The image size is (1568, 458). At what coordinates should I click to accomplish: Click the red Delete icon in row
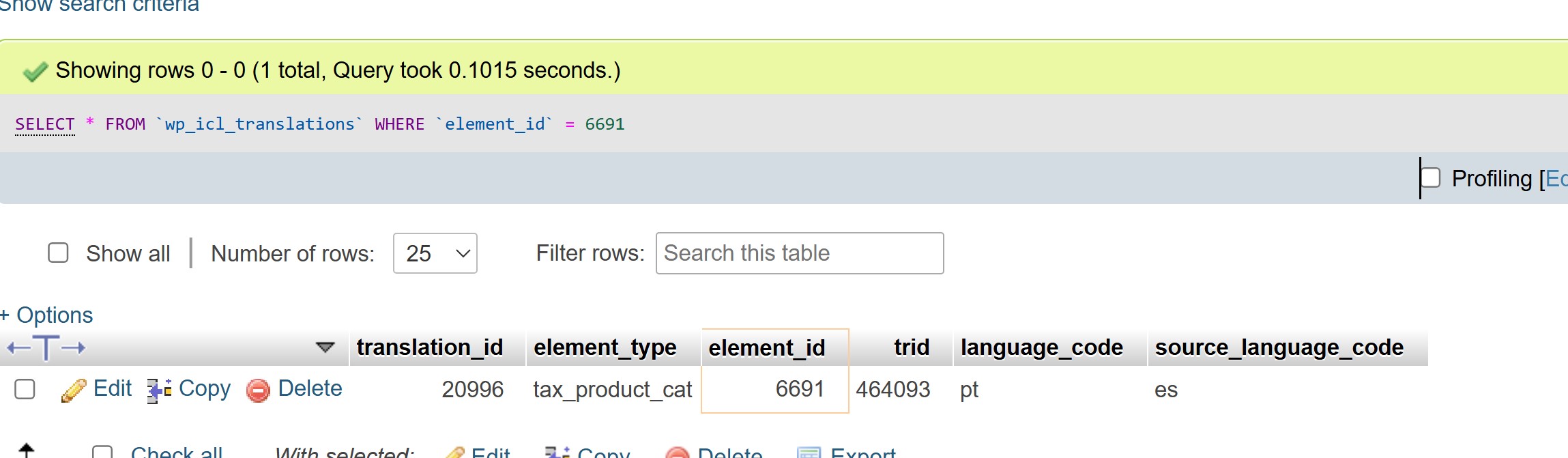click(x=258, y=390)
